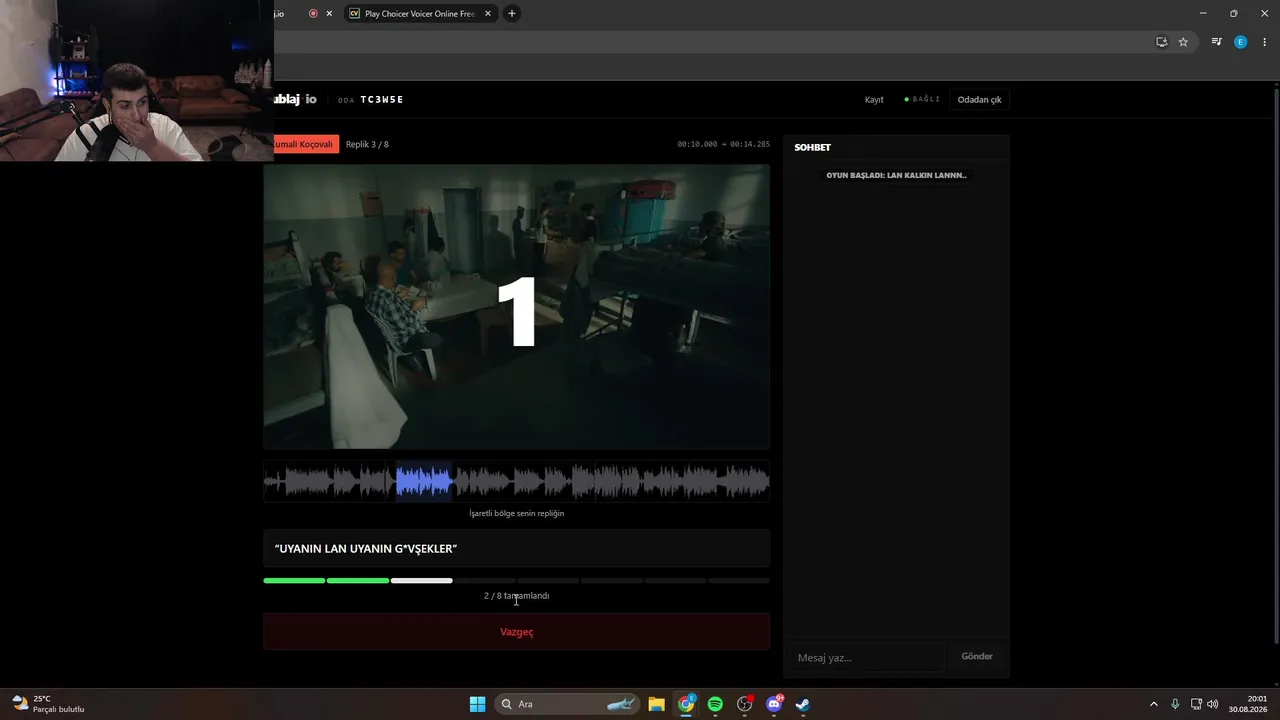The image size is (1280, 720).
Task: Open the Windows Start menu
Action: pos(477,704)
